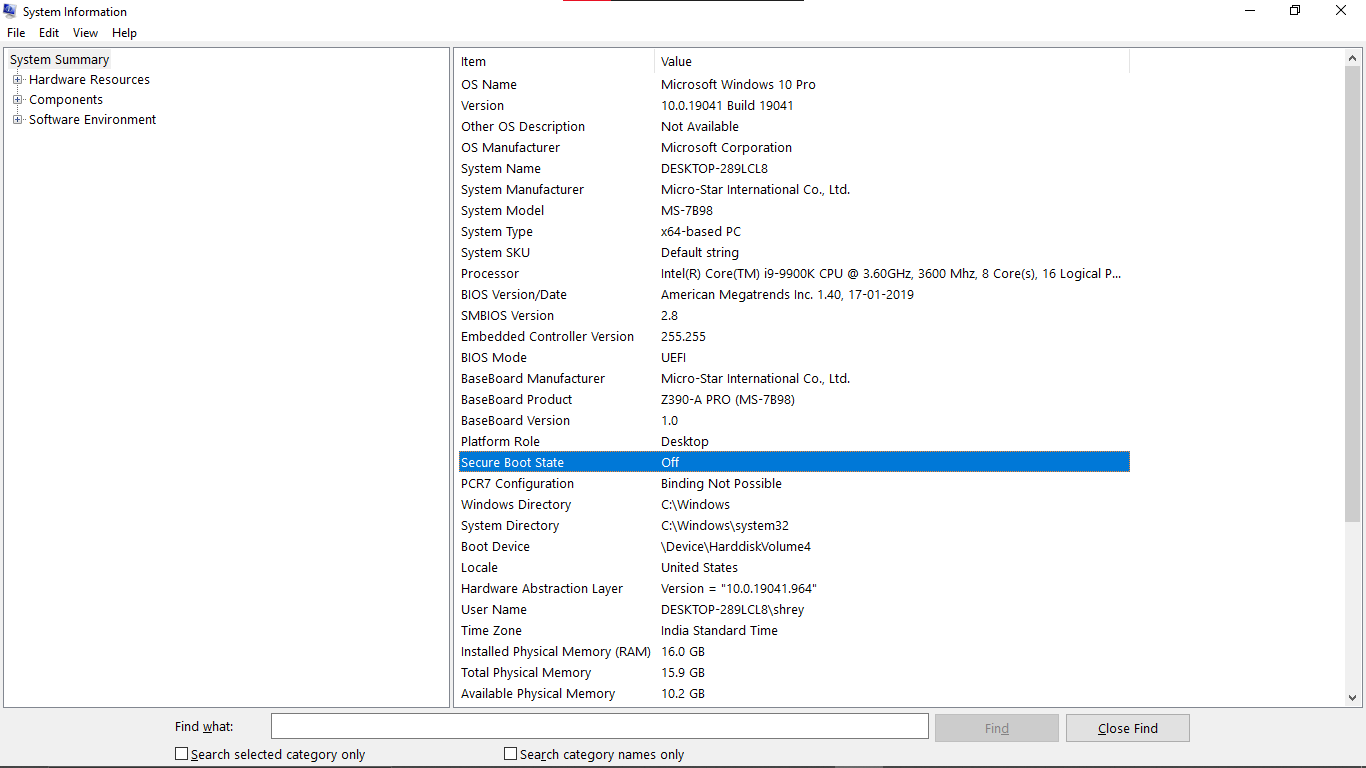Select the Components tree item

click(66, 100)
